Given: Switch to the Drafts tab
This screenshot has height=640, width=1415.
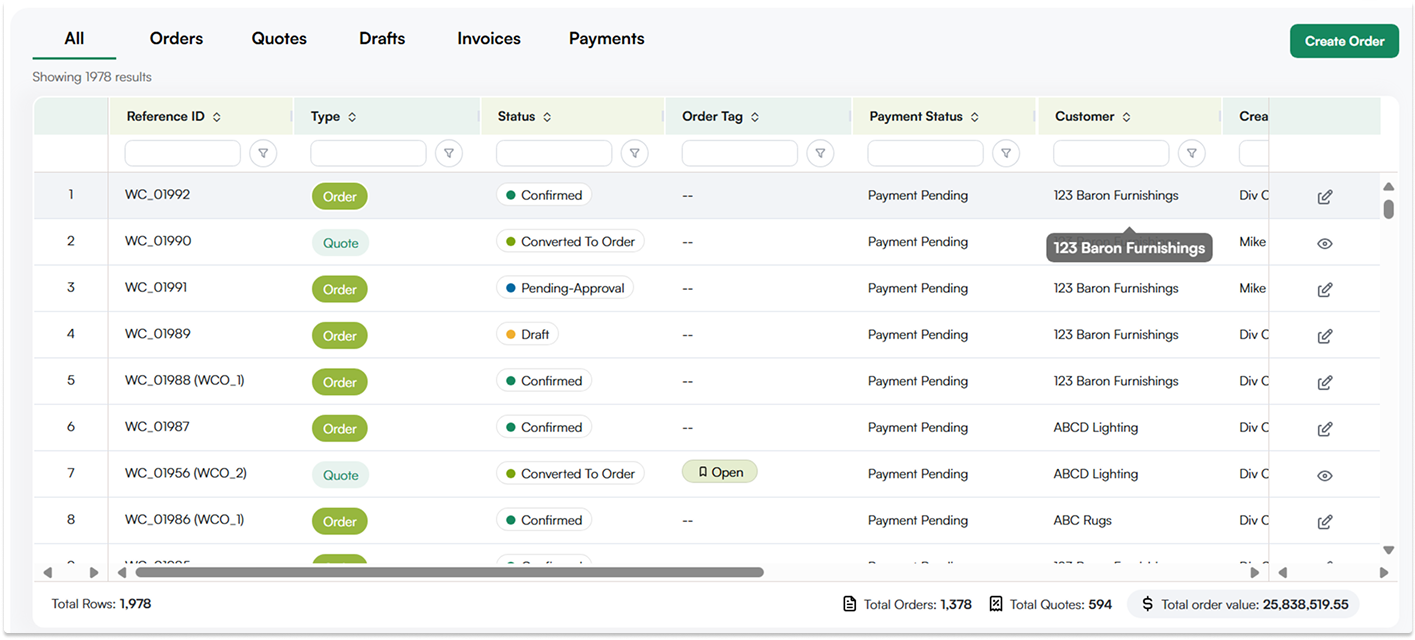Looking at the screenshot, I should coord(382,39).
